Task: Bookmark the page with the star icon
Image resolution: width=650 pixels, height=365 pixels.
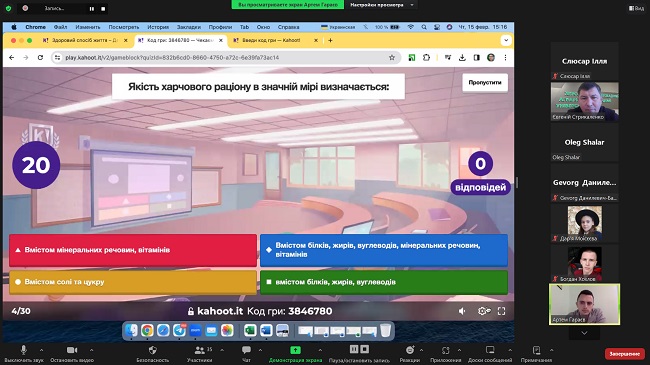Action: [392, 58]
